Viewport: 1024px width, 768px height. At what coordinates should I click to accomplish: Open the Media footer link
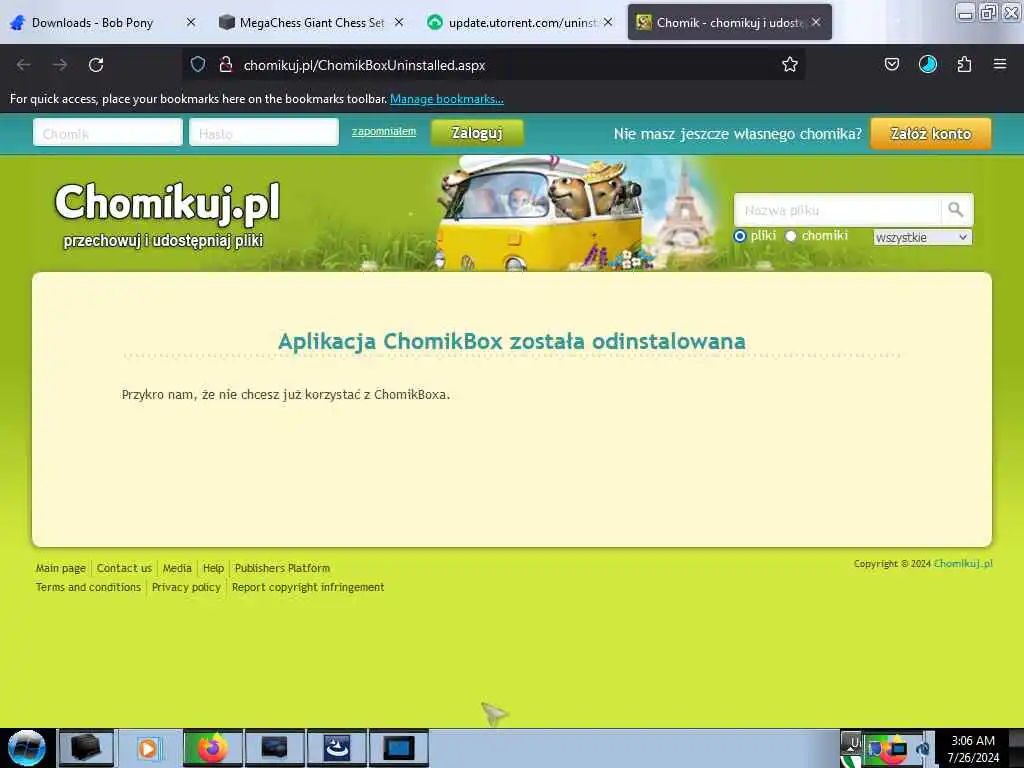click(177, 568)
